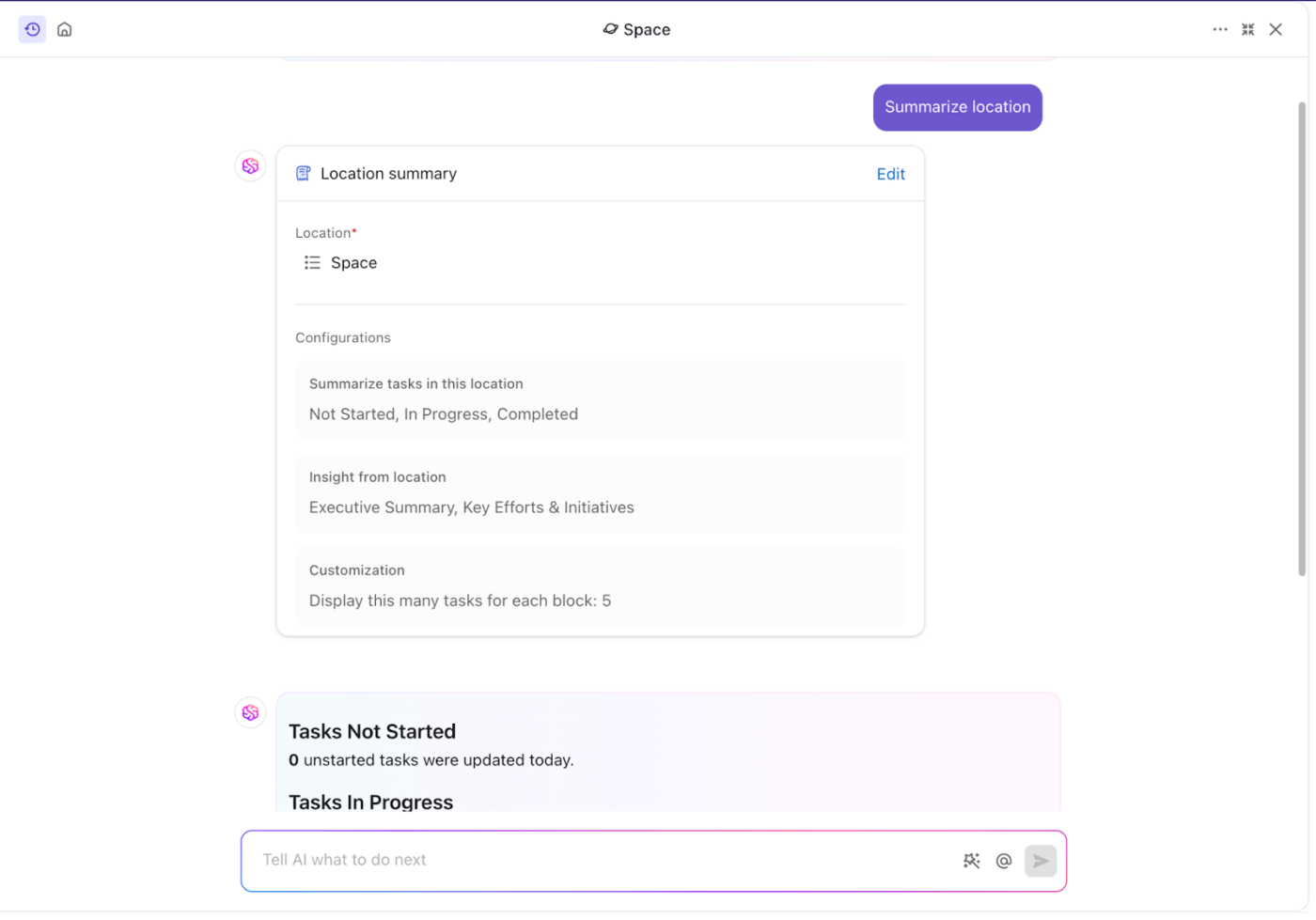1316x920 pixels.
Task: Open the AI sparkle prompts icon
Action: click(x=971, y=861)
